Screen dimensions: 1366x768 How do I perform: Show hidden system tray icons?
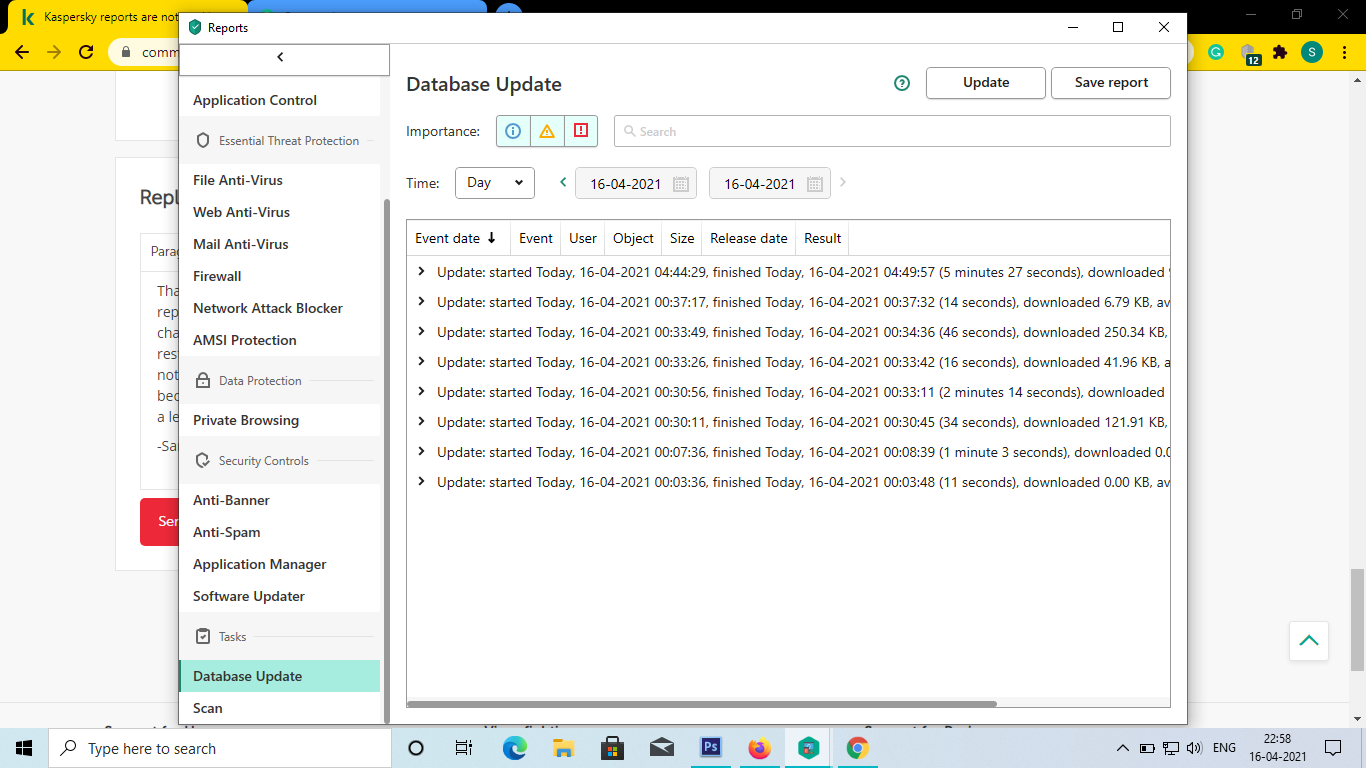pos(1122,748)
